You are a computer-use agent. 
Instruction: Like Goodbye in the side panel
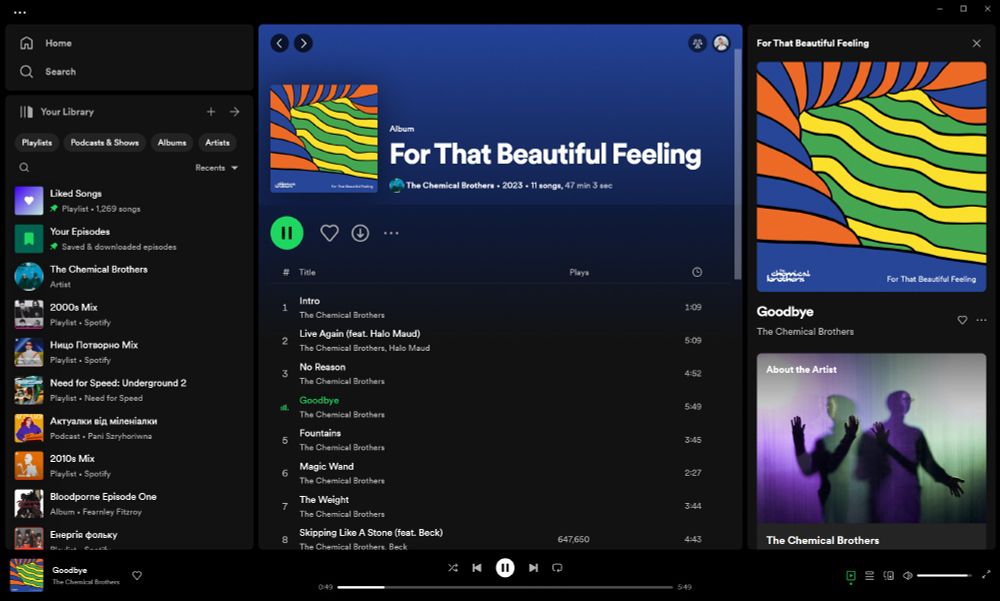pyautogui.click(x=962, y=320)
